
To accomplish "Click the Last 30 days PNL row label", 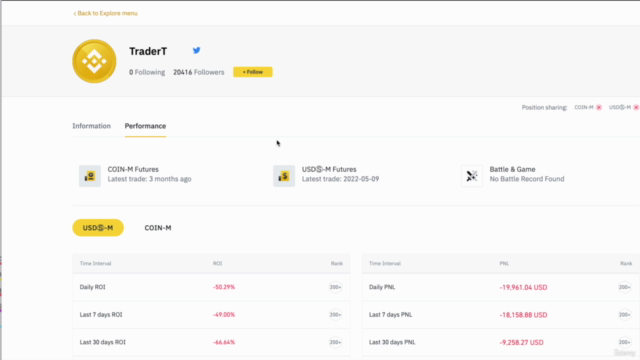I will click(392, 342).
